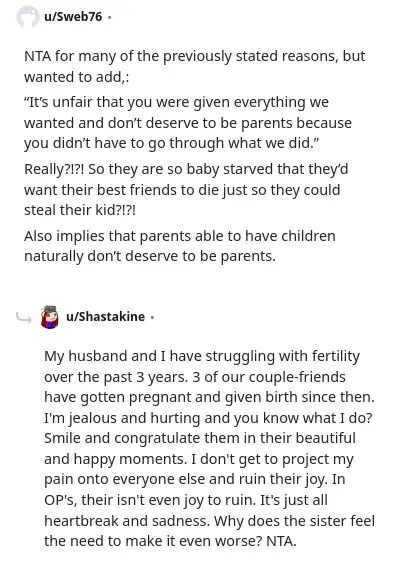Click "naturally don't deserve to be parents." line
Screen dimensions: 400x577
(x=150, y=256)
